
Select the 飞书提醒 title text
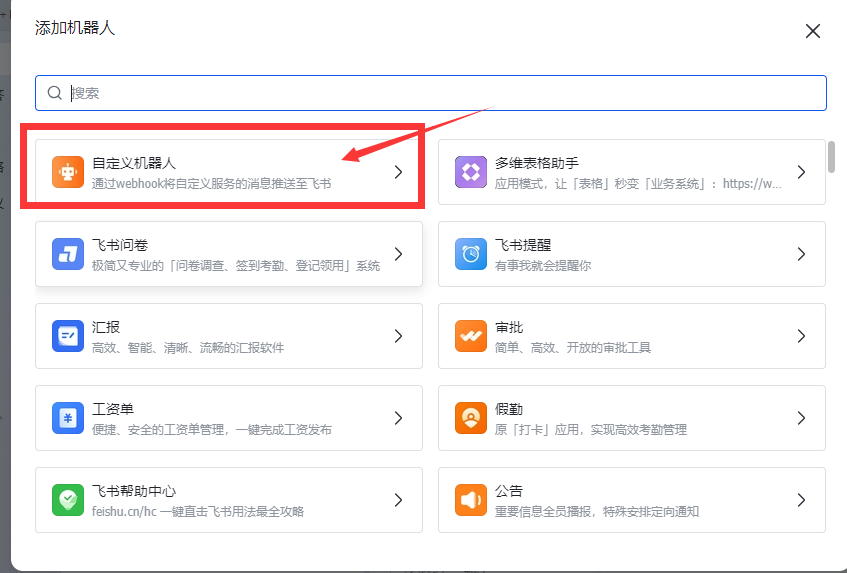pos(523,245)
